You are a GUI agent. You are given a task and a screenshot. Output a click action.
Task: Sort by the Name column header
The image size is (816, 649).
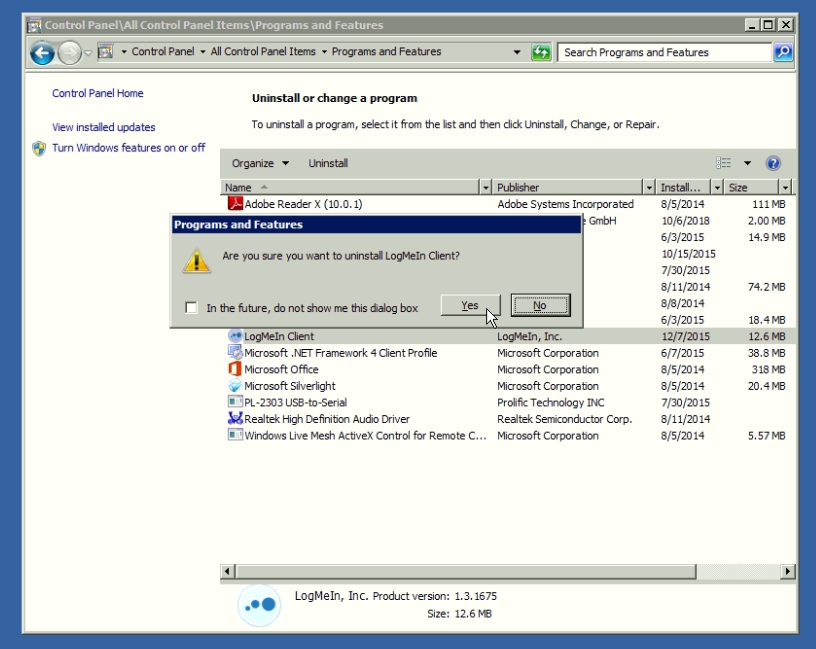[350, 187]
